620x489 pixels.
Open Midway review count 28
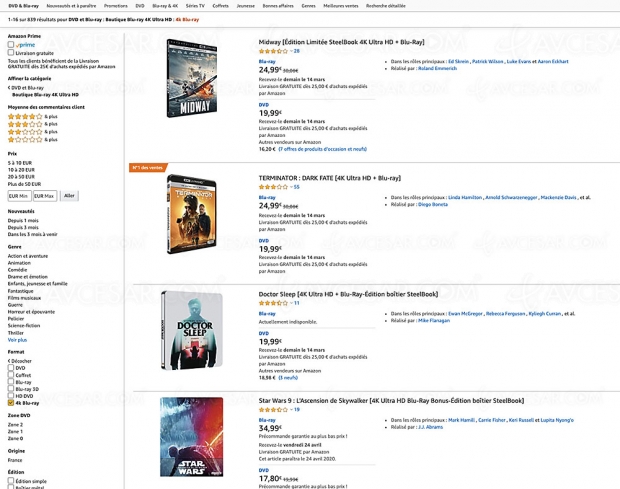[x=297, y=51]
